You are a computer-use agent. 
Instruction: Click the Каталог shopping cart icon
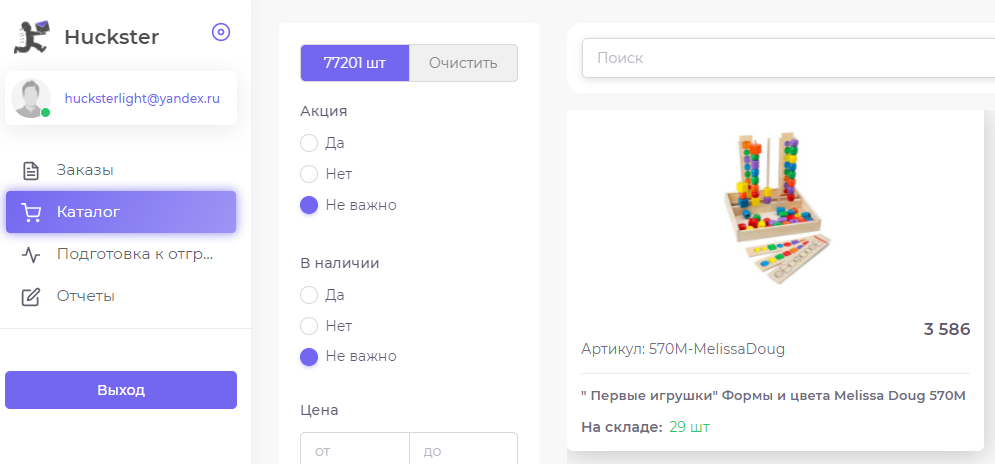[30, 212]
